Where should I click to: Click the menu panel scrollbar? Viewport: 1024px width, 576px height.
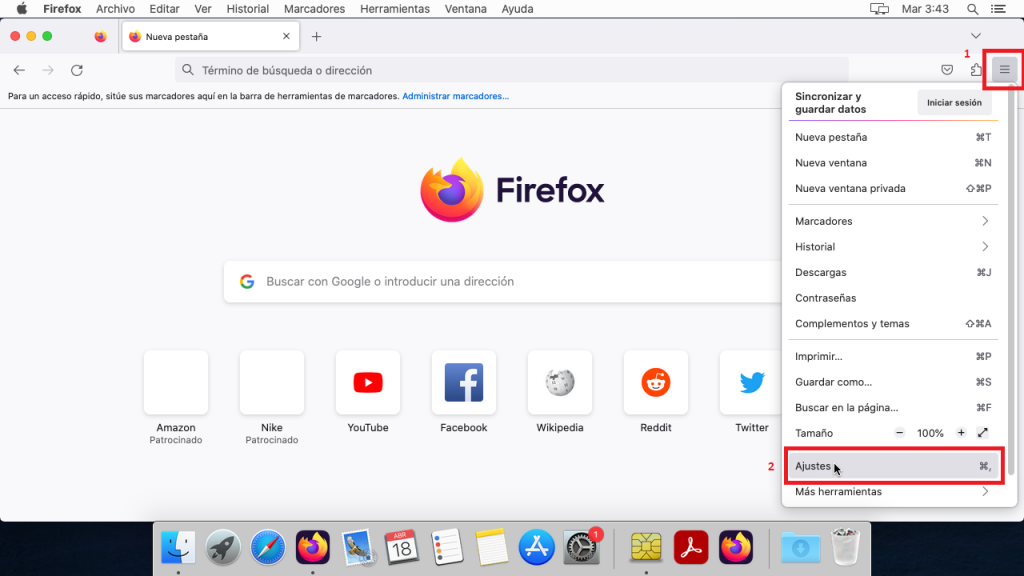point(1011,281)
